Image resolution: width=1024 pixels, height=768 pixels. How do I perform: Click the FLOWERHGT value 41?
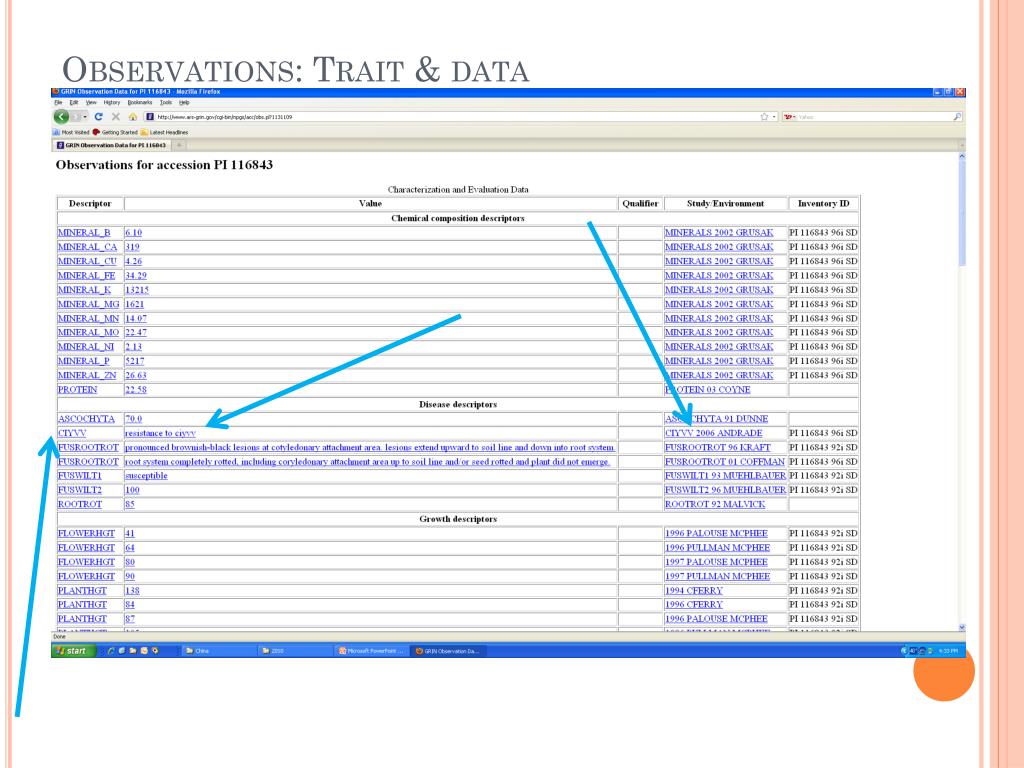129,533
